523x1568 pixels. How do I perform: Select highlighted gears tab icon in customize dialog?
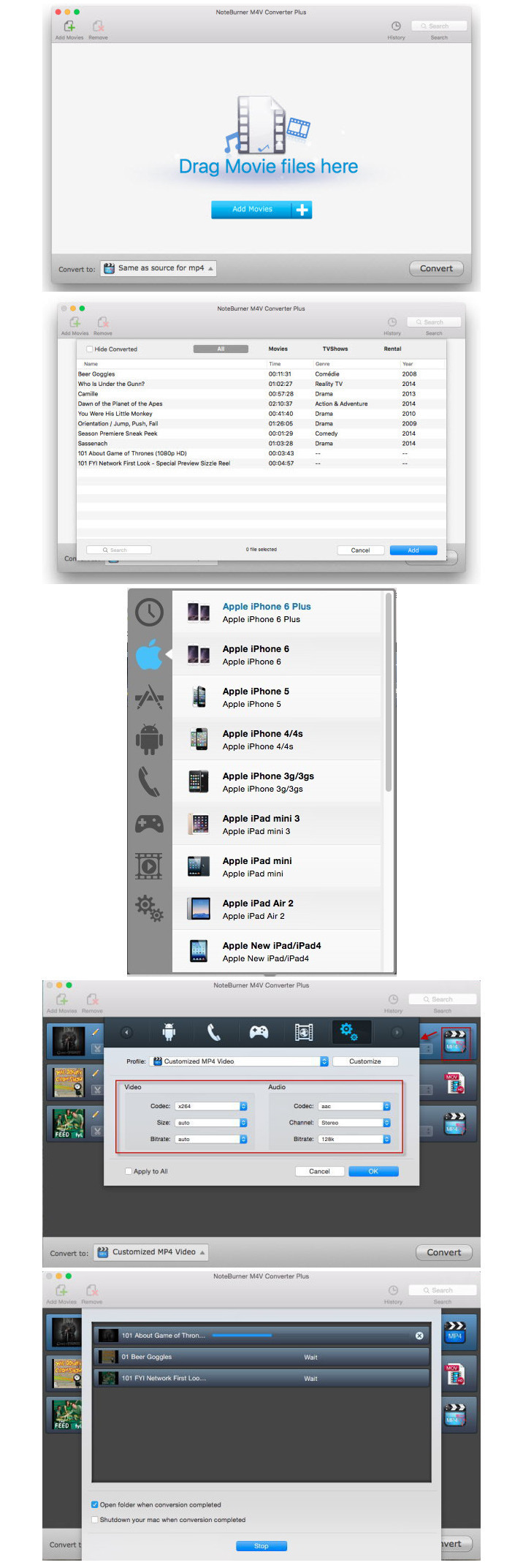pyautogui.click(x=349, y=1032)
